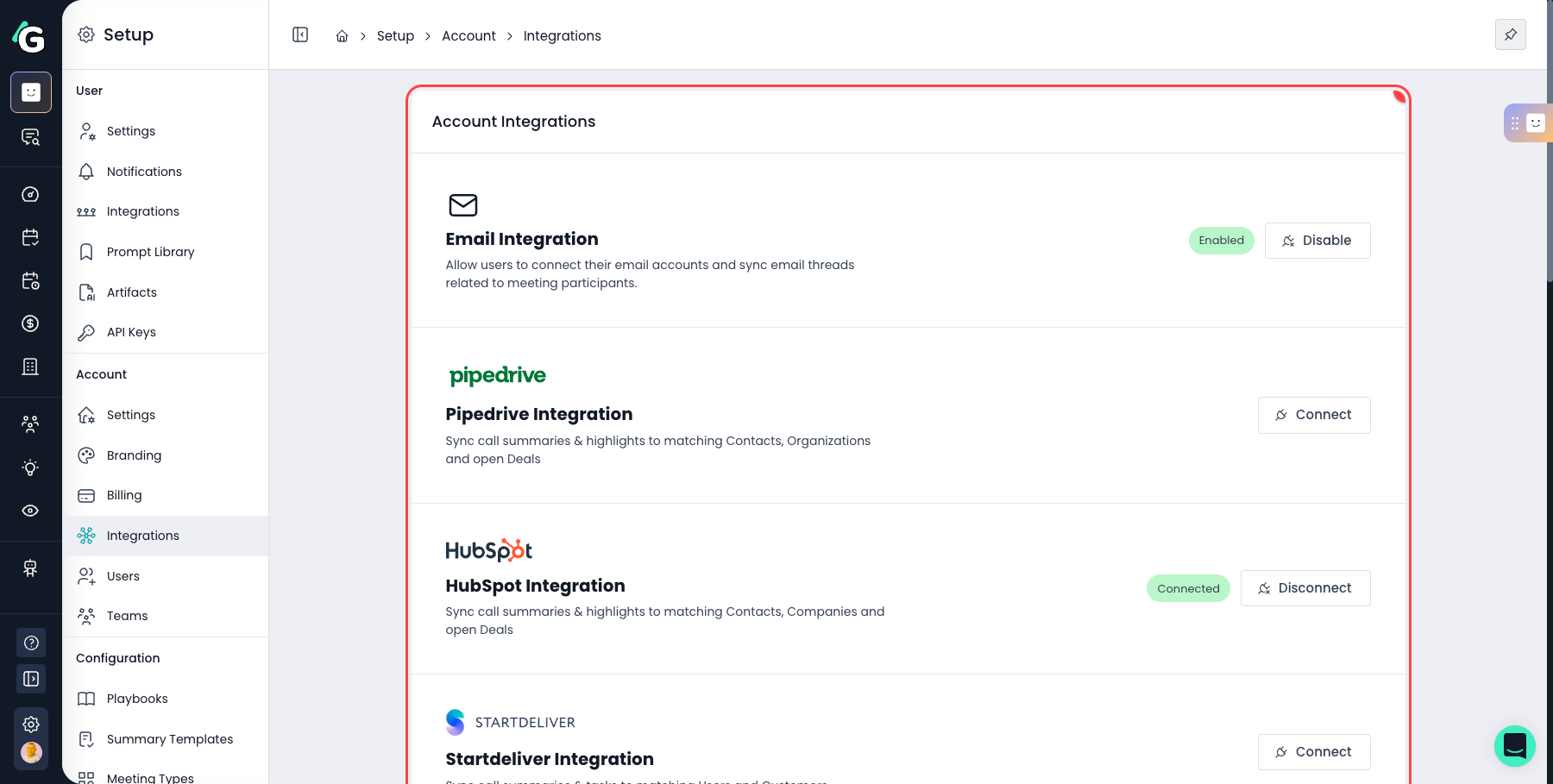
Task: Click the Pipedrive logo
Action: click(x=498, y=376)
